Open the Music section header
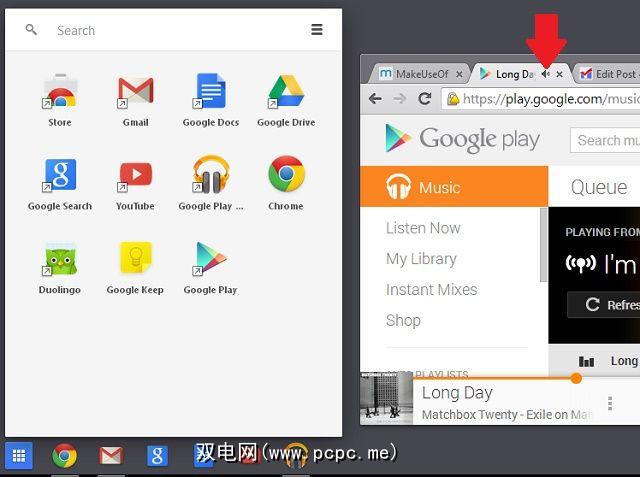This screenshot has height=477, width=640. [x=454, y=186]
